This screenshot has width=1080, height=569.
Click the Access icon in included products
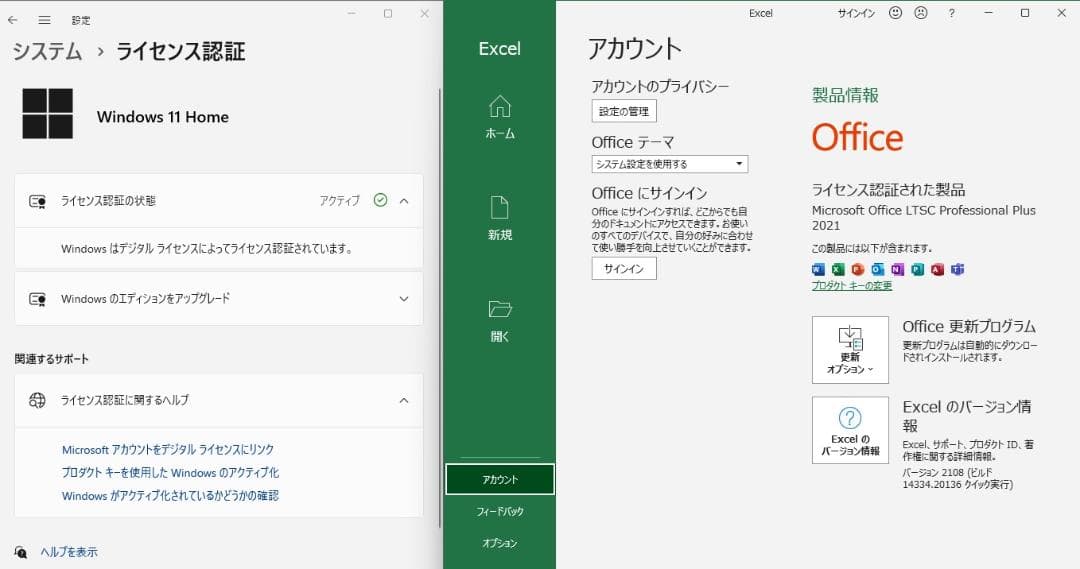point(937,269)
